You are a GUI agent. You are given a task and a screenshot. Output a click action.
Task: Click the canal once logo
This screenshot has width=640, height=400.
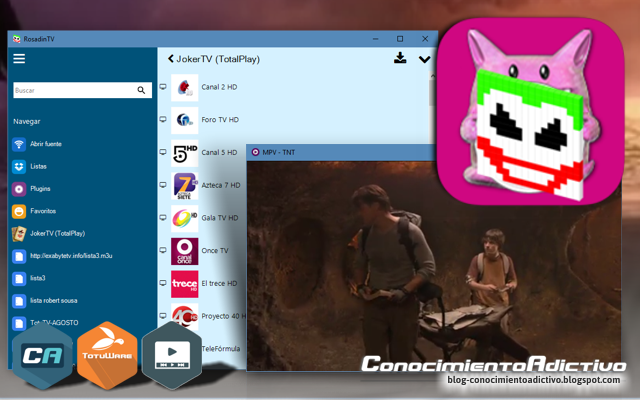coord(184,251)
